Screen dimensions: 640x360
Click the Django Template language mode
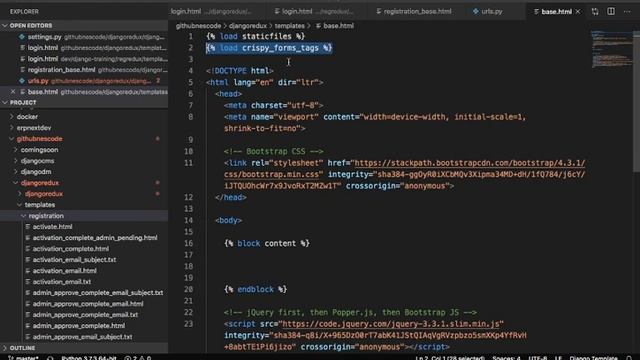point(593,358)
